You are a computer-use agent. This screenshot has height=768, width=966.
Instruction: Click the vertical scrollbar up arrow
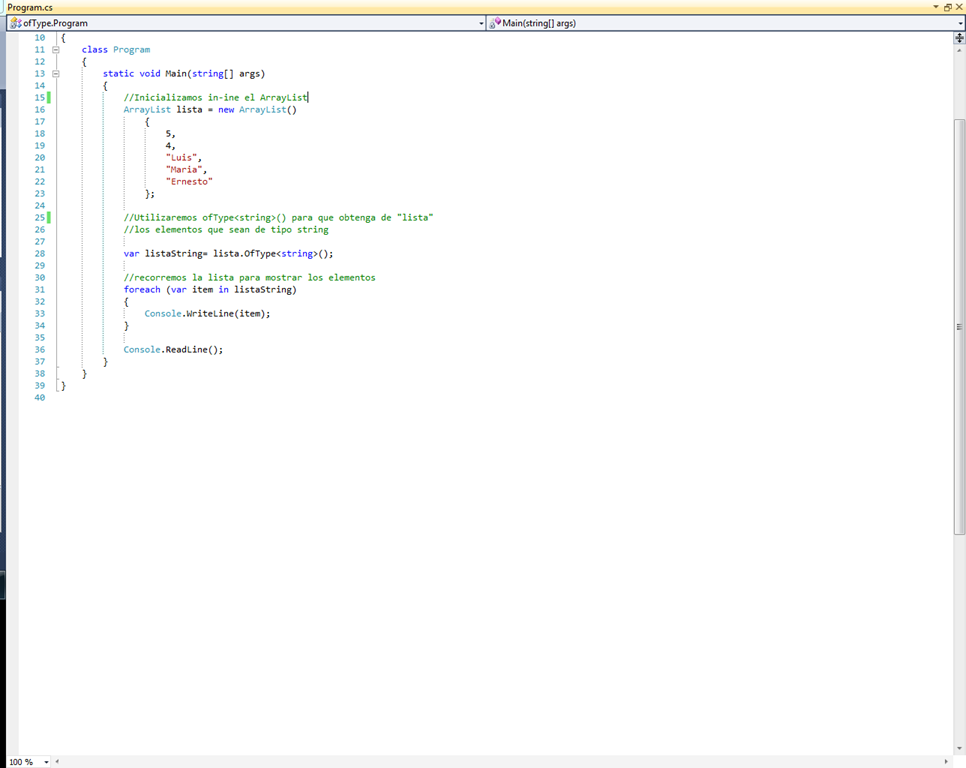point(960,48)
